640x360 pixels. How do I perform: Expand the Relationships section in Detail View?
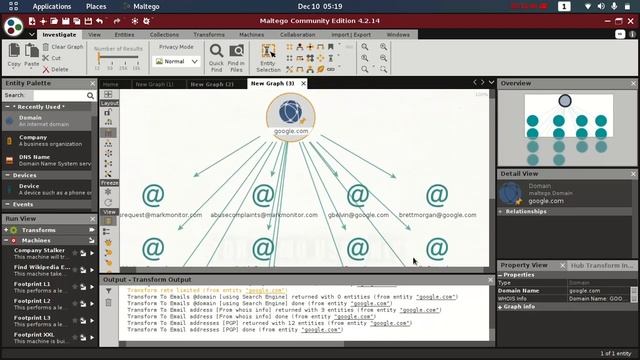click(x=500, y=211)
